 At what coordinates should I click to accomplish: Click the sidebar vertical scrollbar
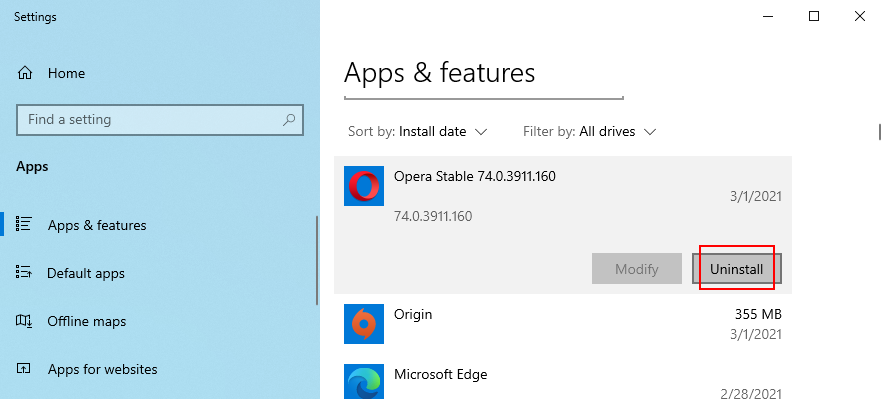(x=317, y=261)
